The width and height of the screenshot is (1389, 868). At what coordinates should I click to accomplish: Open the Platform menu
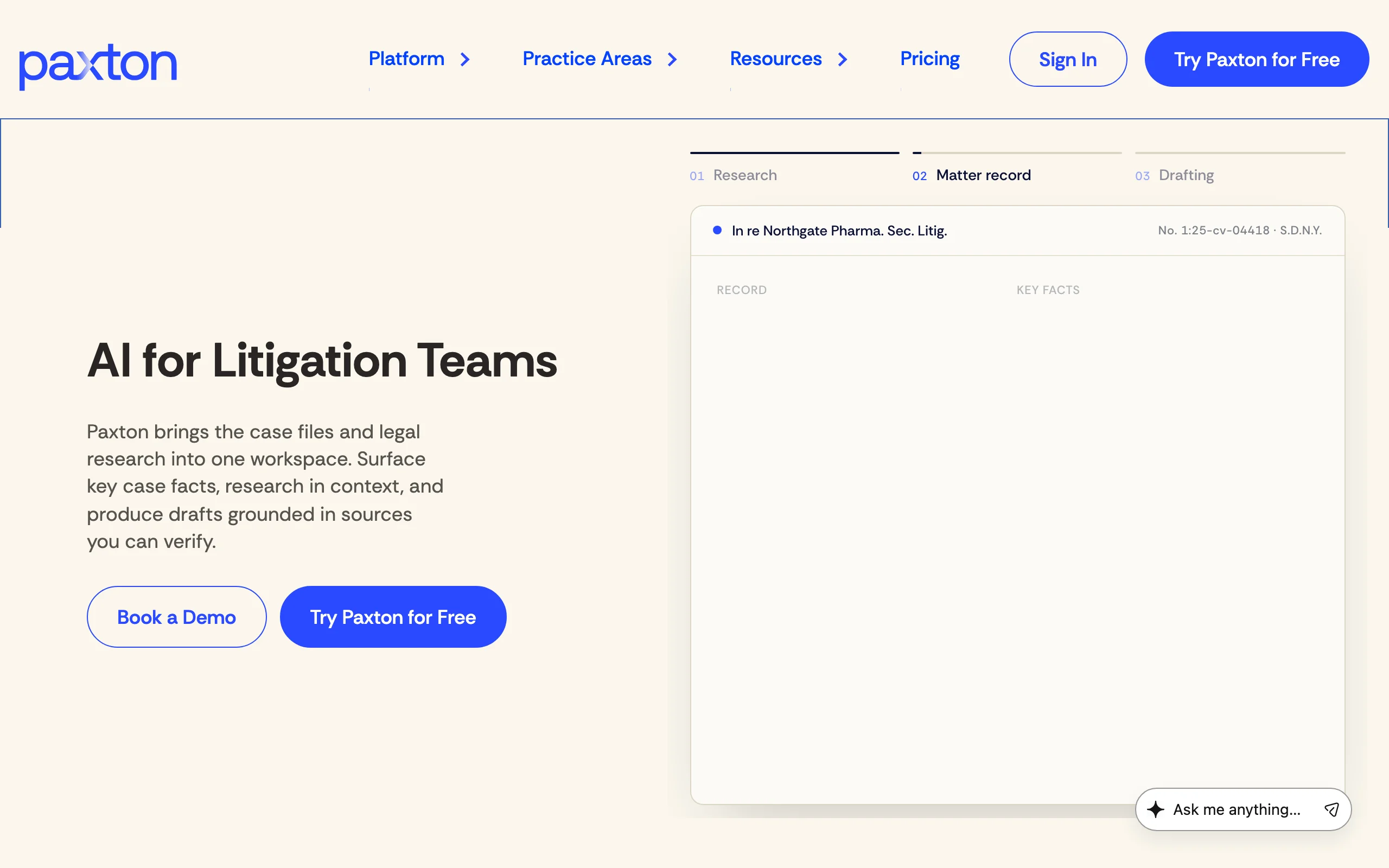406,59
